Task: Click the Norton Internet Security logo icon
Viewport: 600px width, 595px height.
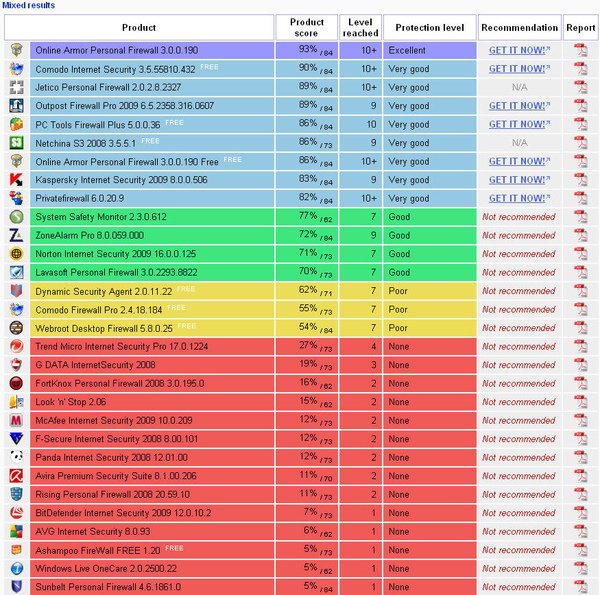Action: coord(16,254)
